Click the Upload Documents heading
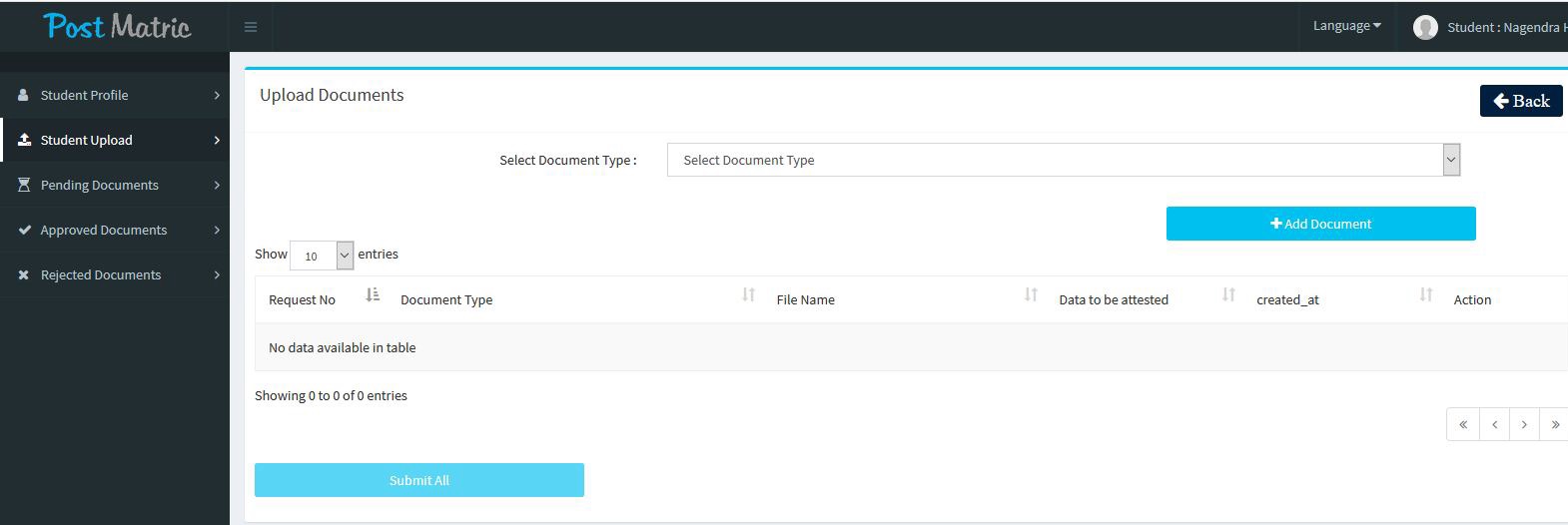This screenshot has width=1568, height=525. [x=332, y=95]
